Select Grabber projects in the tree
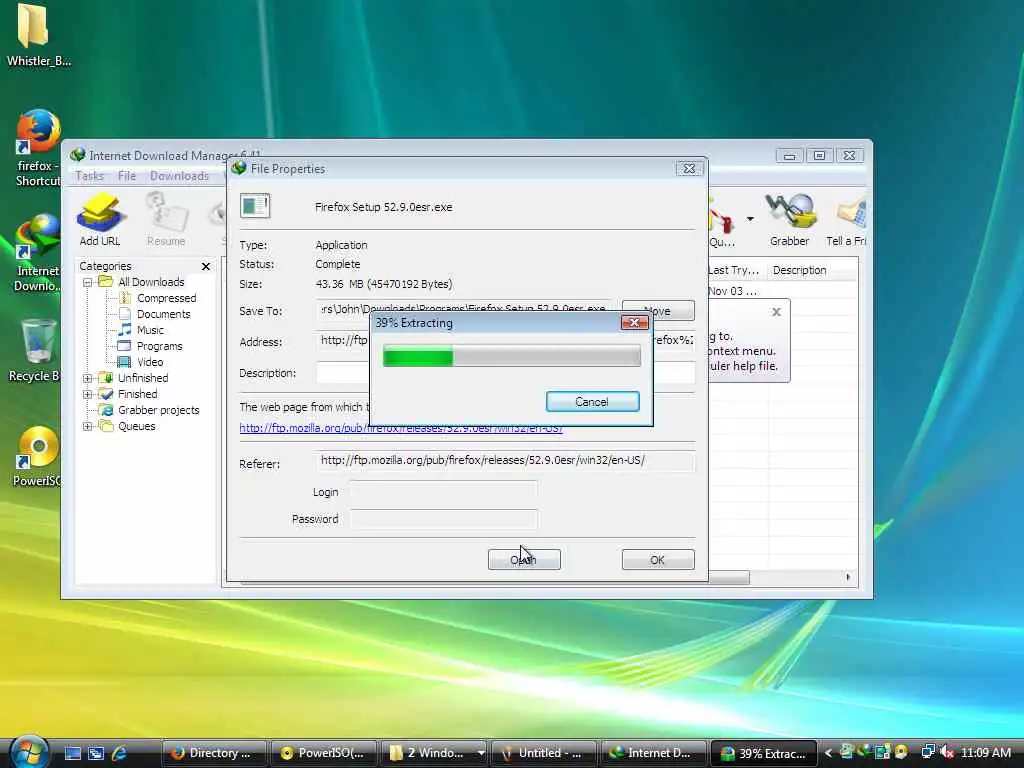The height and width of the screenshot is (768, 1024). (x=159, y=410)
